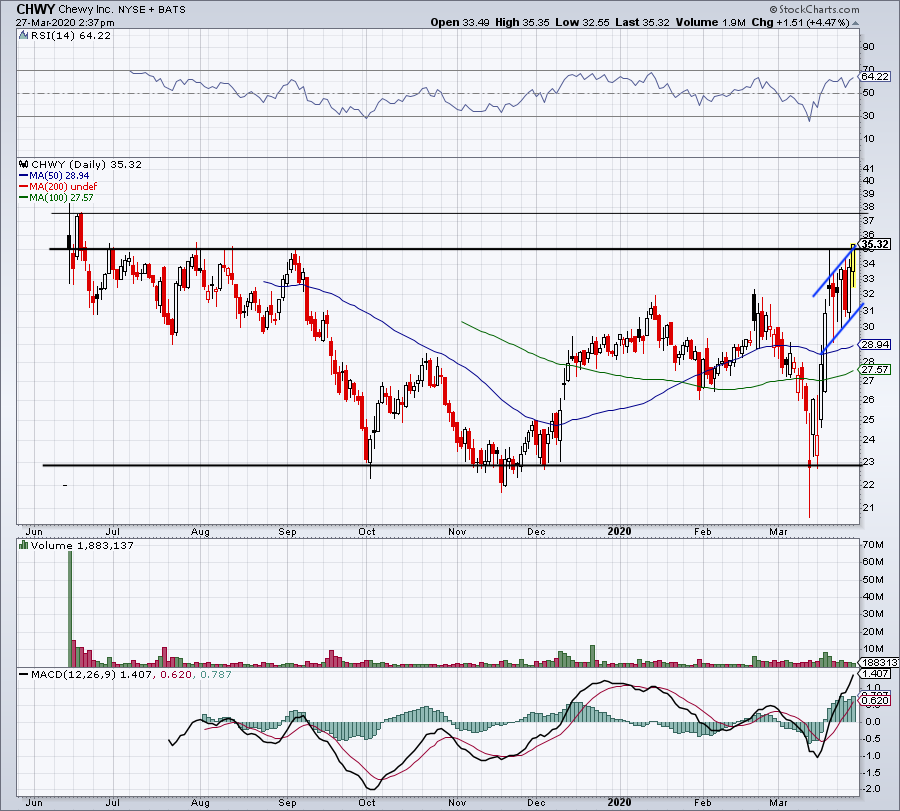Viewport: 900px width, 811px height.
Task: Click the green 0.787 histogram value in MACD legend
Action: click(x=215, y=674)
